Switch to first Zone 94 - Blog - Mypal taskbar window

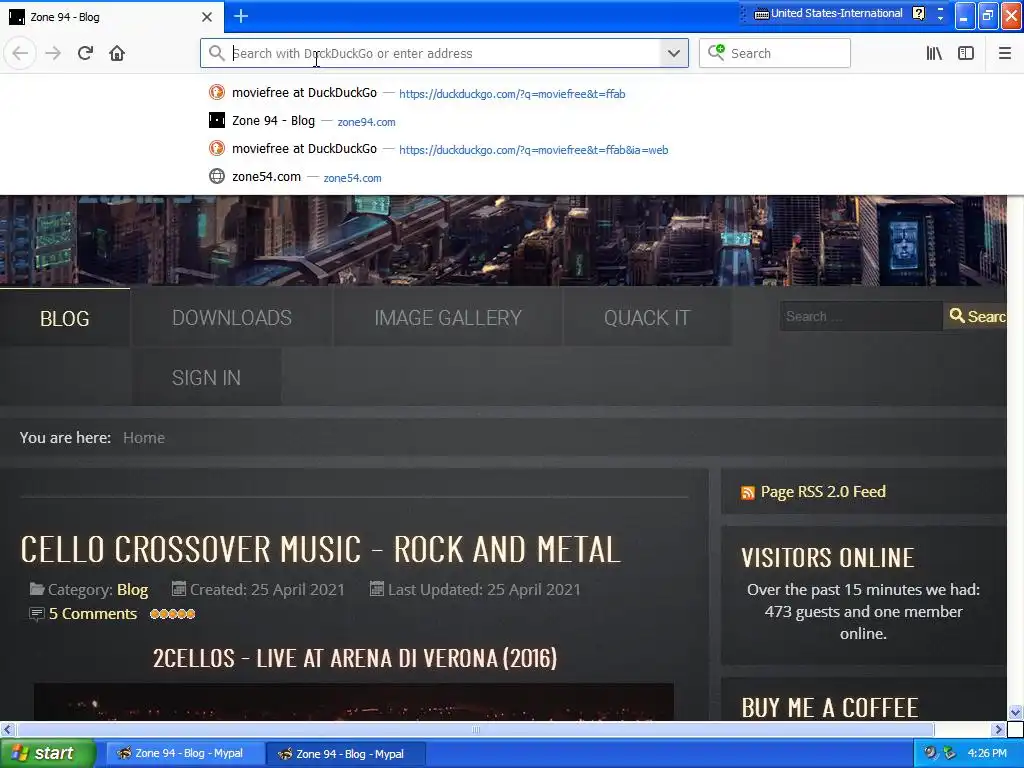(x=185, y=754)
